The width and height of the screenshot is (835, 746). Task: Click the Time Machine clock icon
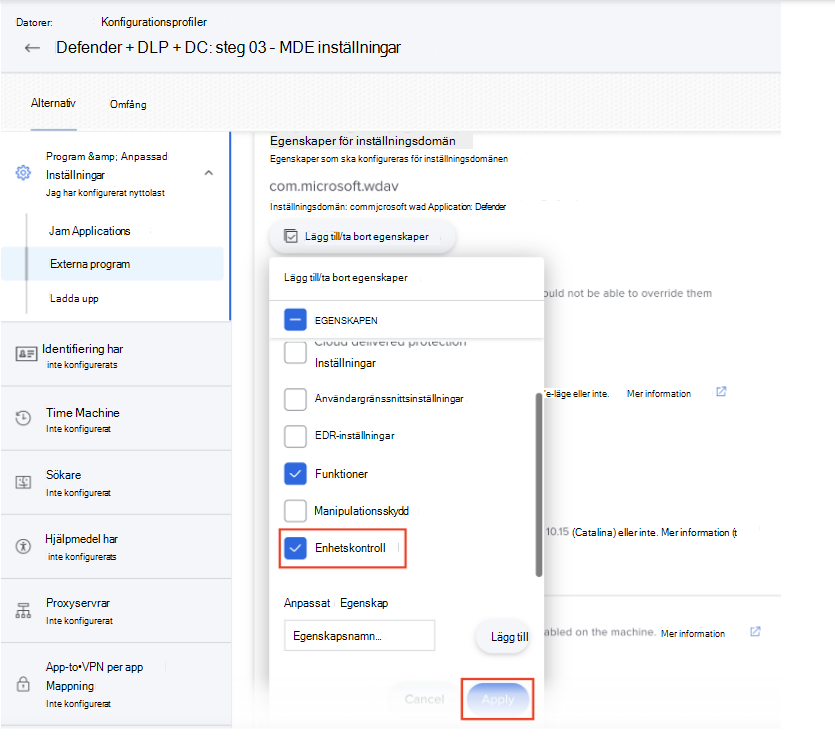click(23, 418)
